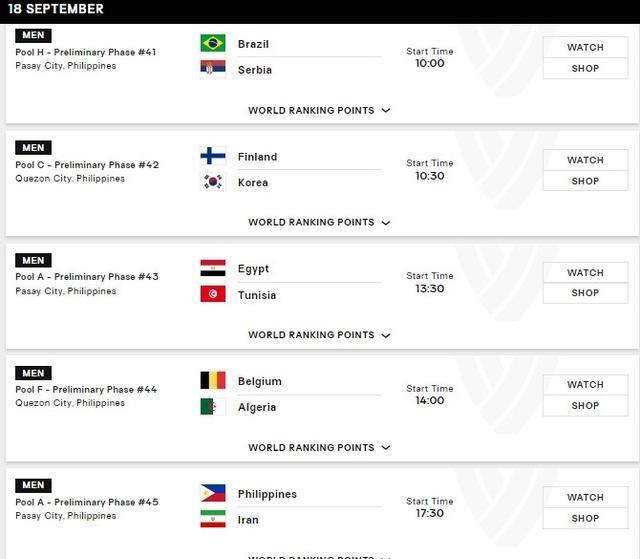This screenshot has height=559, width=640.
Task: Click the Tunisia flag icon
Action: 212,294
